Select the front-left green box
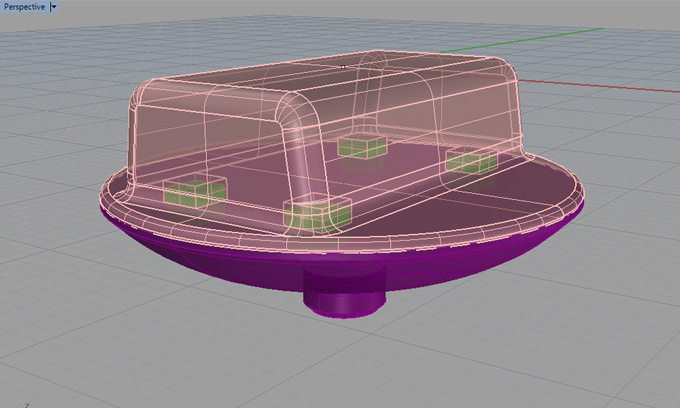Screen dimensions: 680x408 (193, 192)
